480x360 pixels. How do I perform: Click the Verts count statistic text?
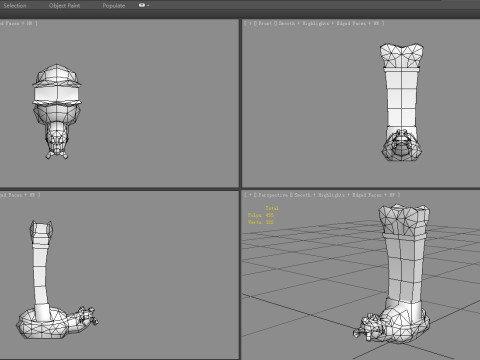coord(261,222)
